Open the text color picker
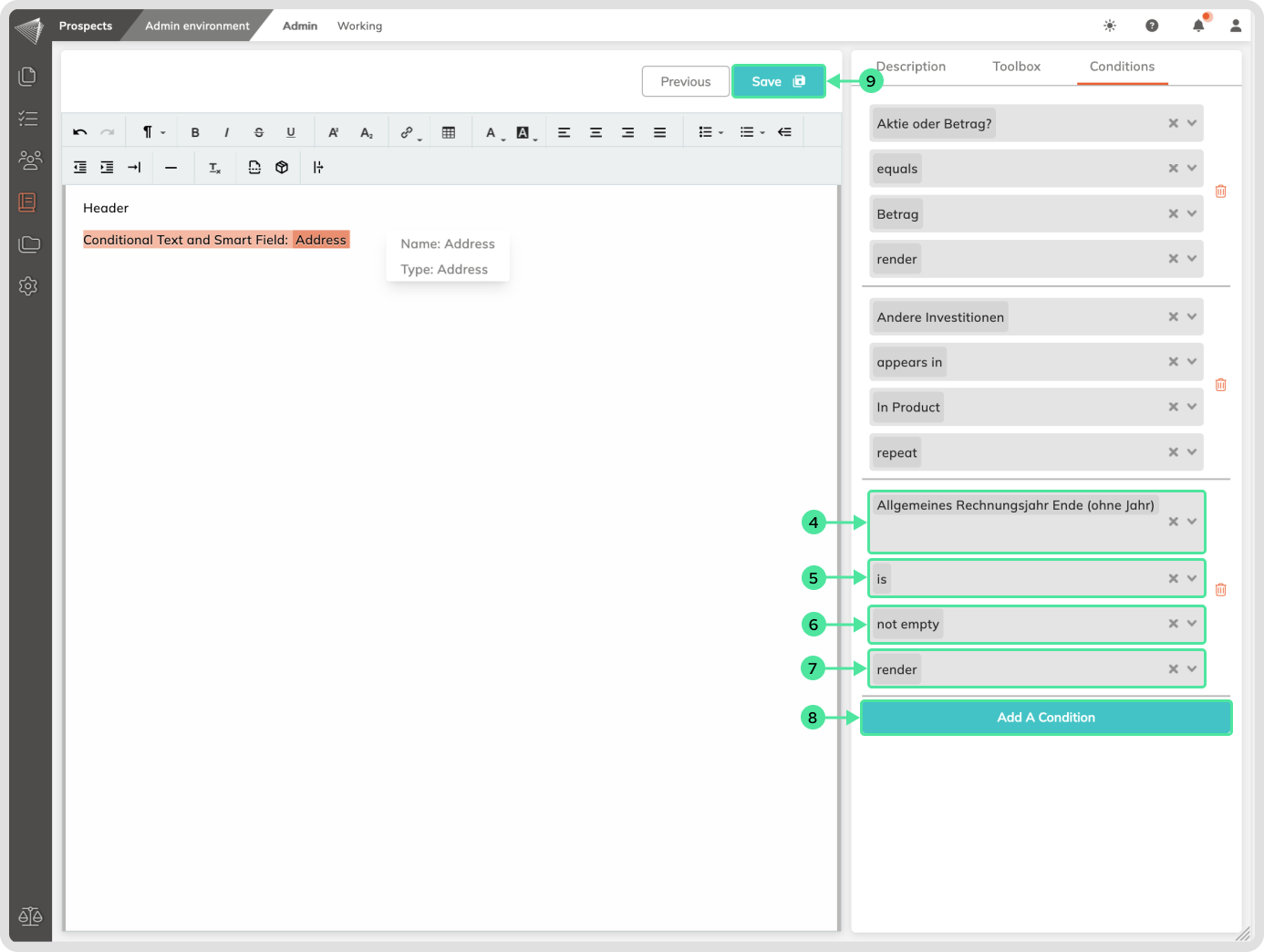The image size is (1264, 952). (x=492, y=132)
